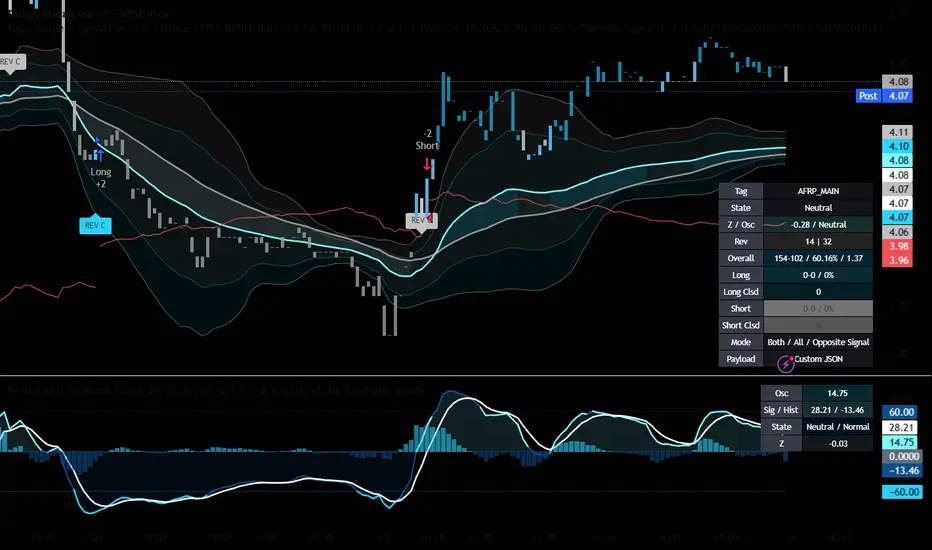Click the -60.00 oscillator level label
The height and width of the screenshot is (550, 932).
(900, 491)
